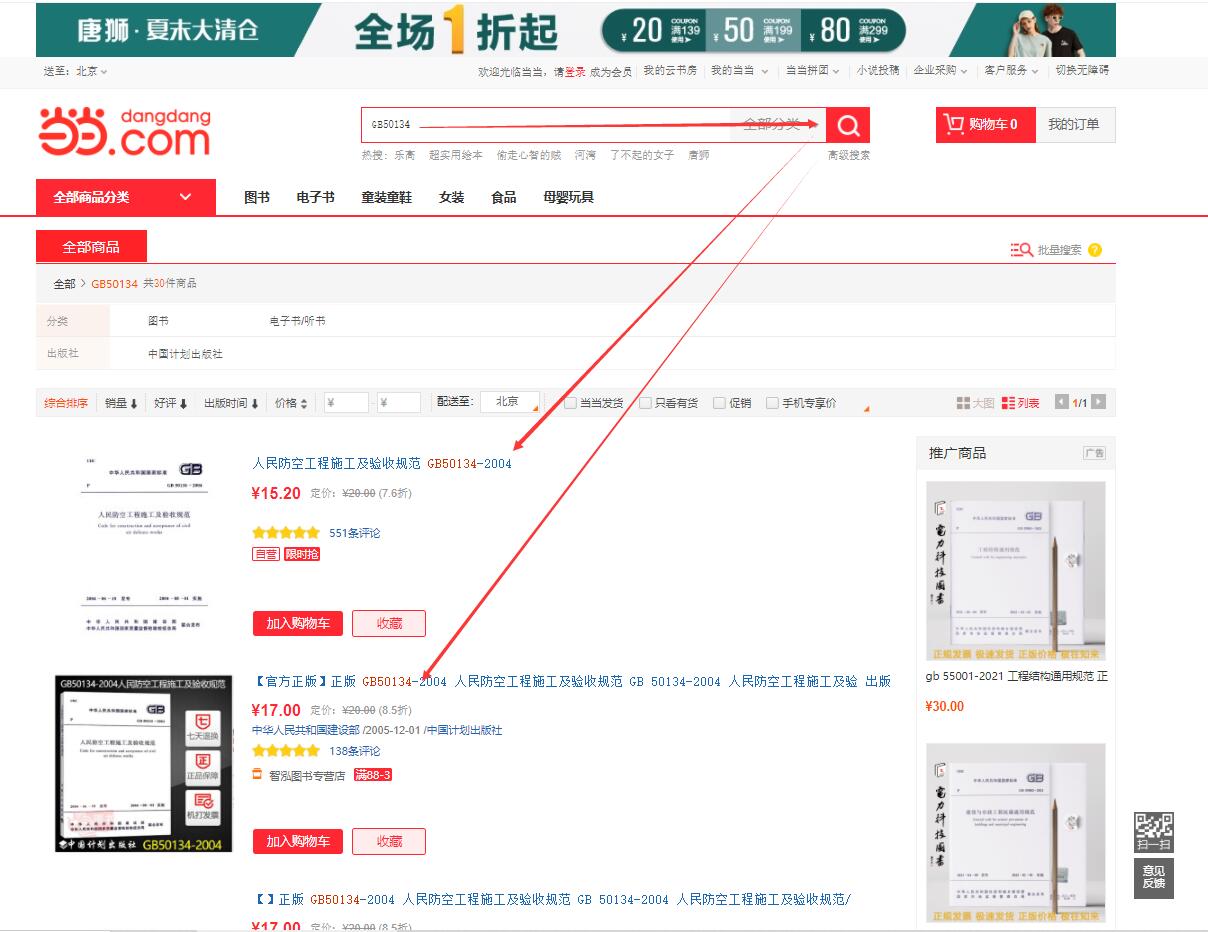This screenshot has width=1208, height=932.
Task: Open the 智泓图书专营店 shop link
Action: click(306, 775)
